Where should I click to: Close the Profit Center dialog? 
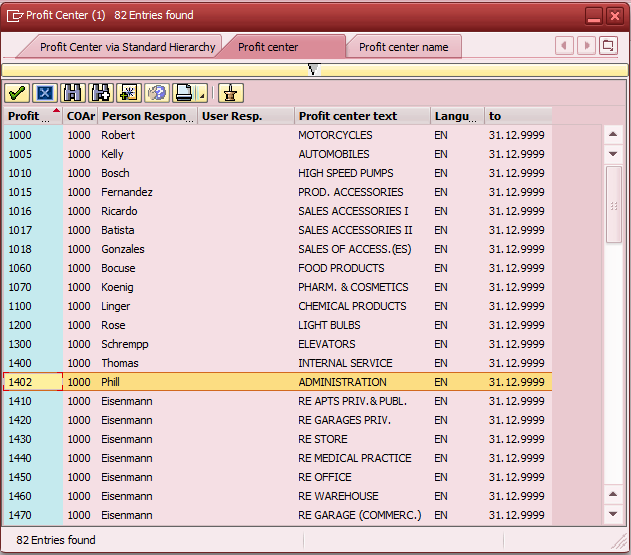(x=615, y=16)
